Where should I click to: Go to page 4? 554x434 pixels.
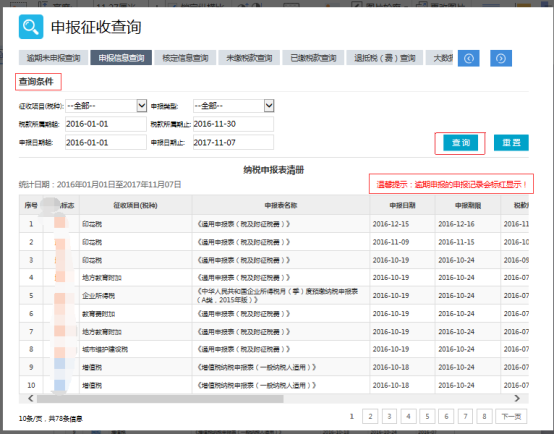click(x=408, y=416)
